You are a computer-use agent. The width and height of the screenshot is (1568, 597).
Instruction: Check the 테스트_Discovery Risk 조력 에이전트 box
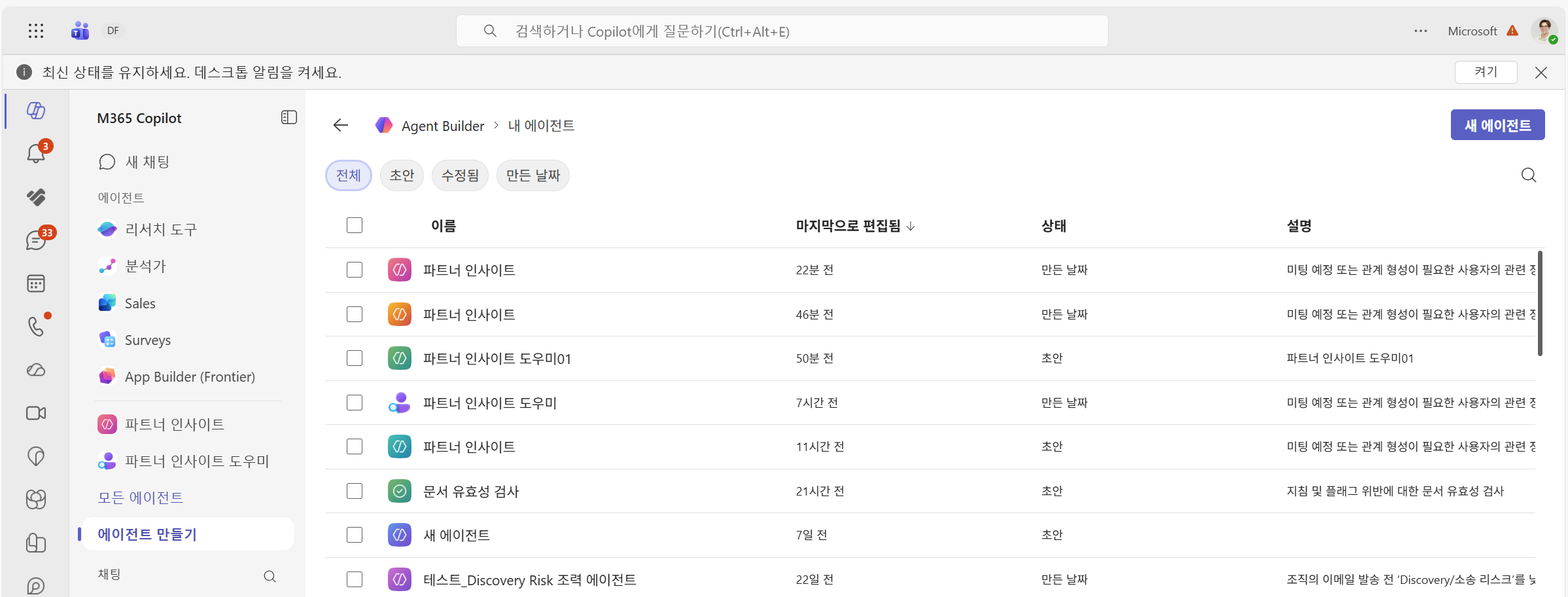[355, 579]
